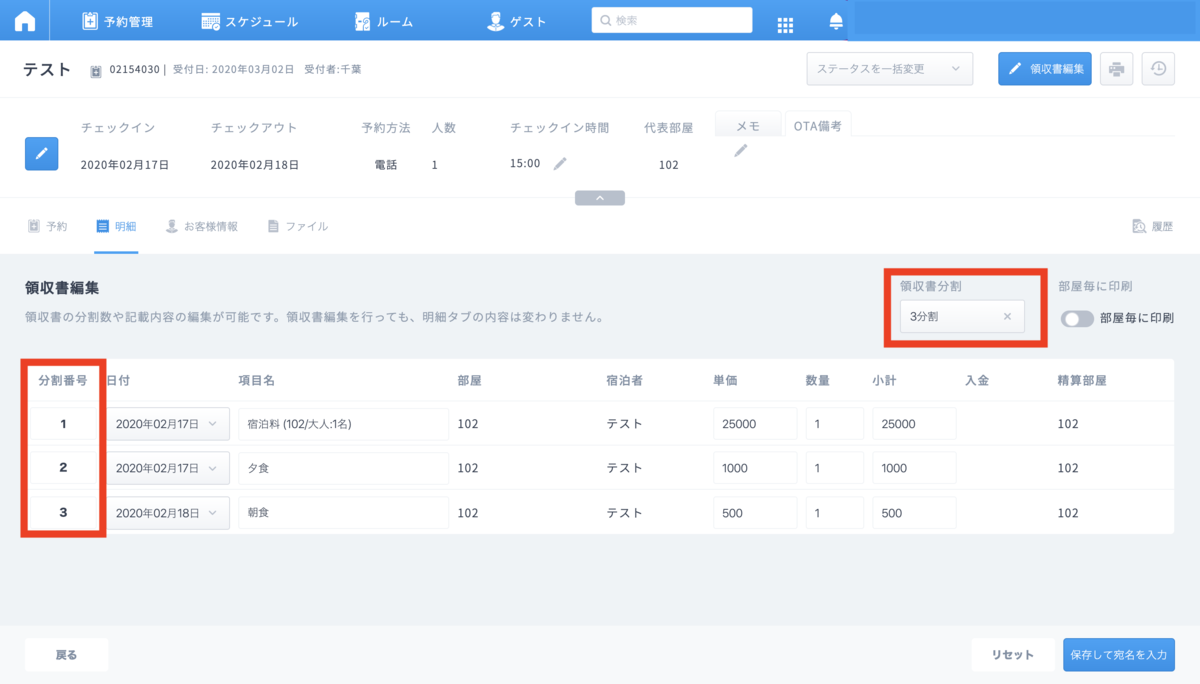Click the pencil icon under メモ
Image resolution: width=1200 pixels, height=684 pixels.
741,150
